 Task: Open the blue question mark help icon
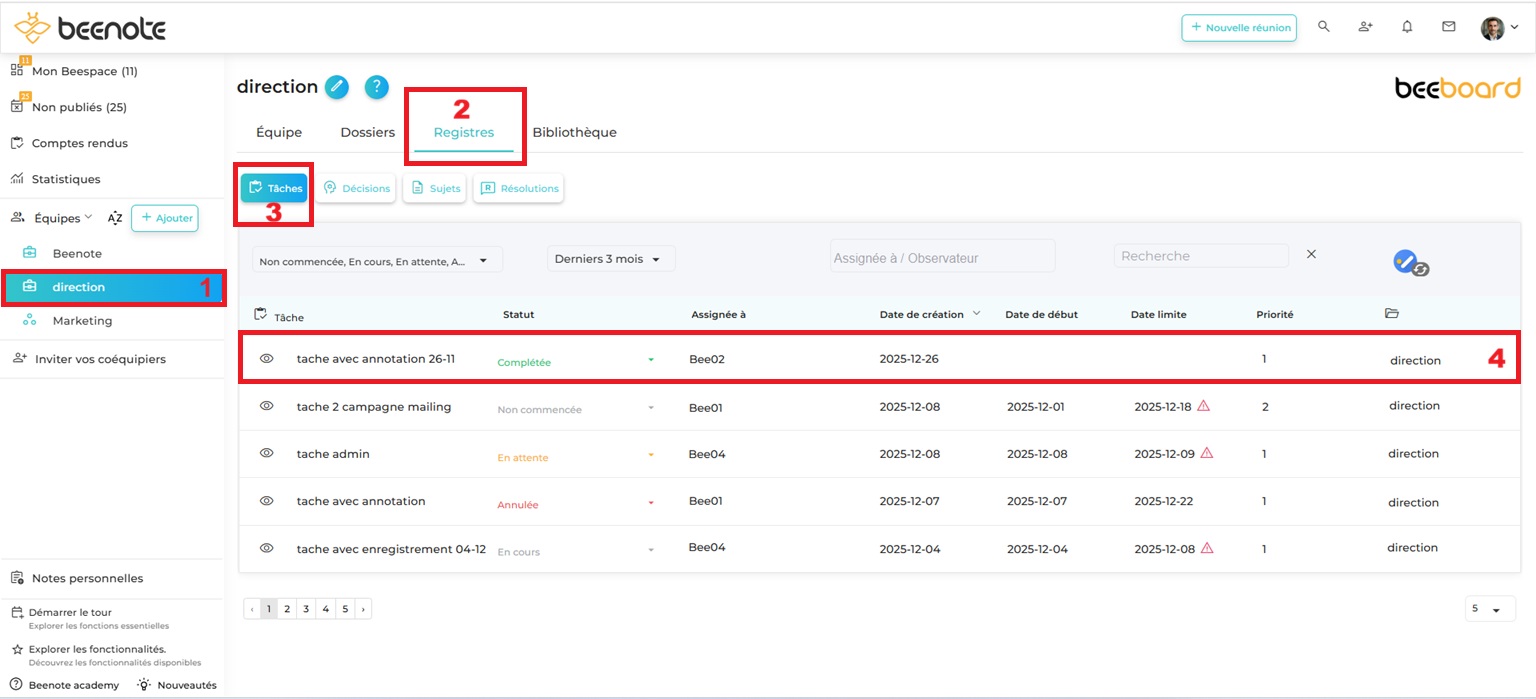click(x=376, y=87)
